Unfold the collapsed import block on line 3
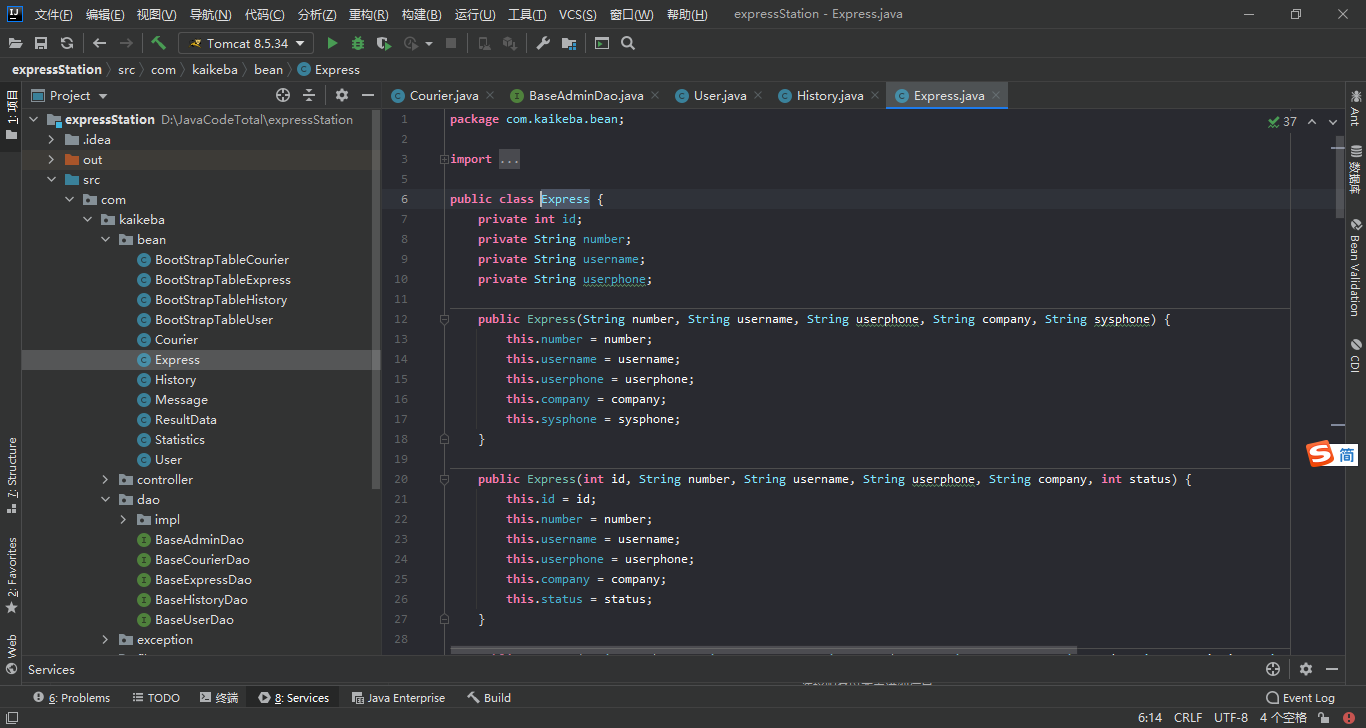1366x728 pixels. tap(442, 159)
